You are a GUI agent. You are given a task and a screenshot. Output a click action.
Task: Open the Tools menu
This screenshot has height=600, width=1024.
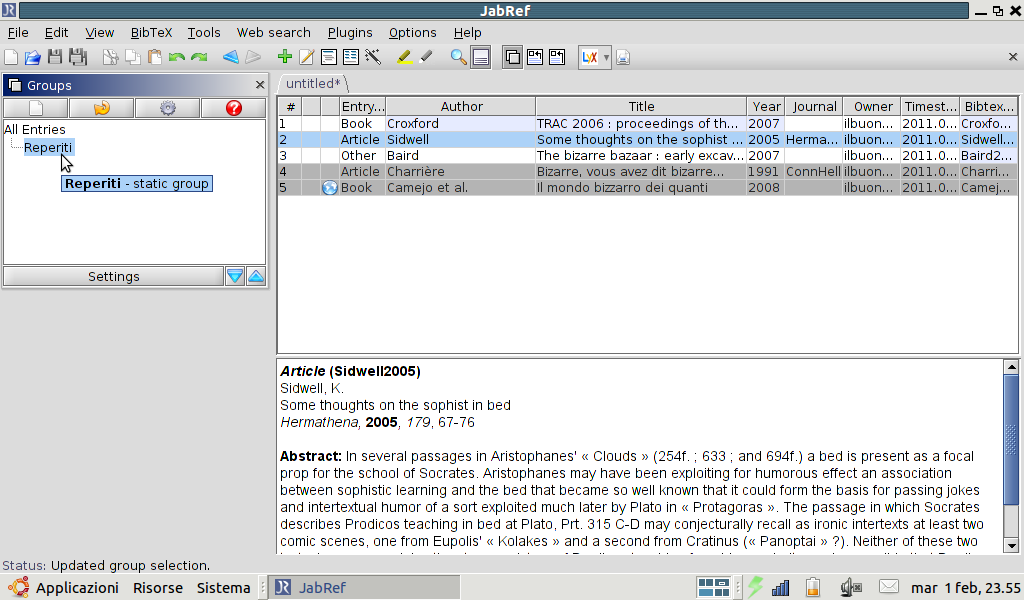tap(204, 33)
